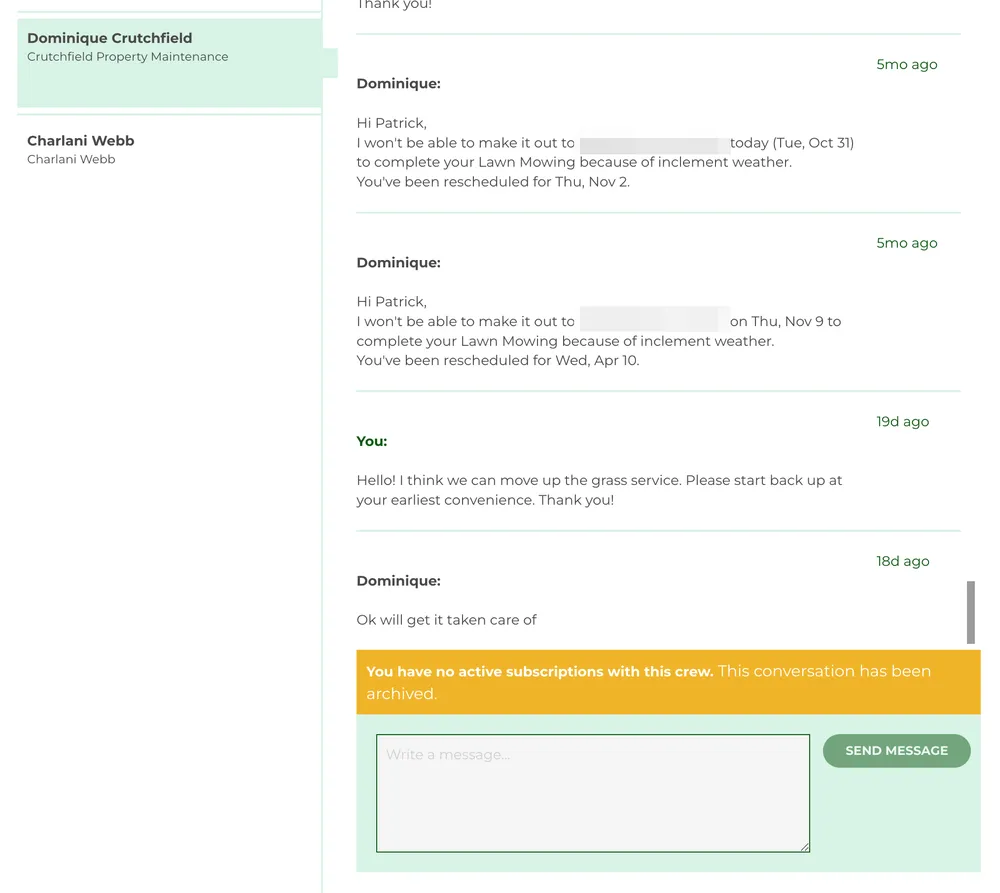The height and width of the screenshot is (893, 1000).
Task: Click the 18d ago timestamp
Action: click(x=902, y=561)
